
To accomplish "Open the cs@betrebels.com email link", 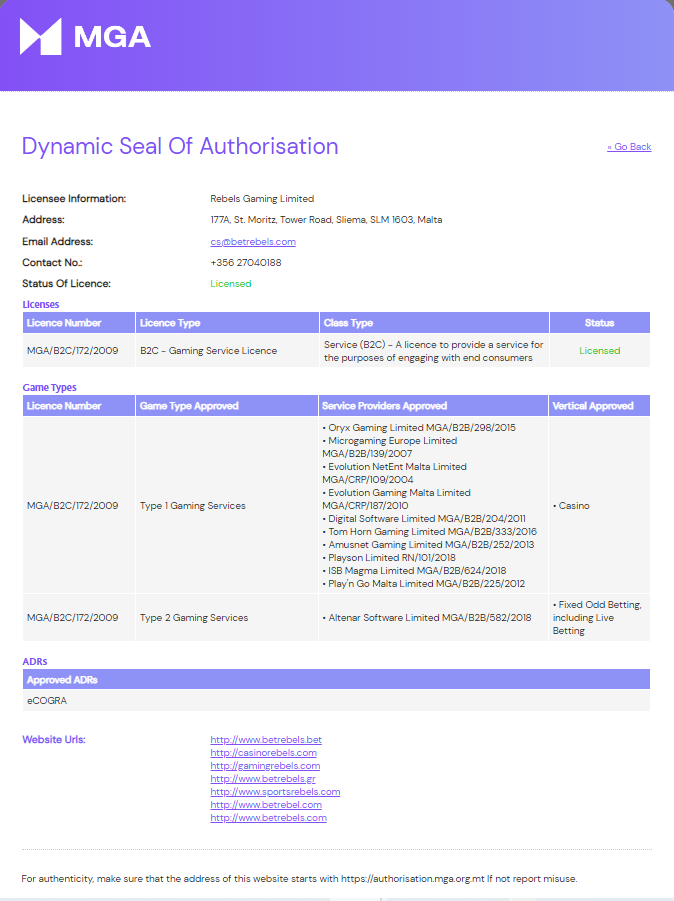I will [x=253, y=242].
